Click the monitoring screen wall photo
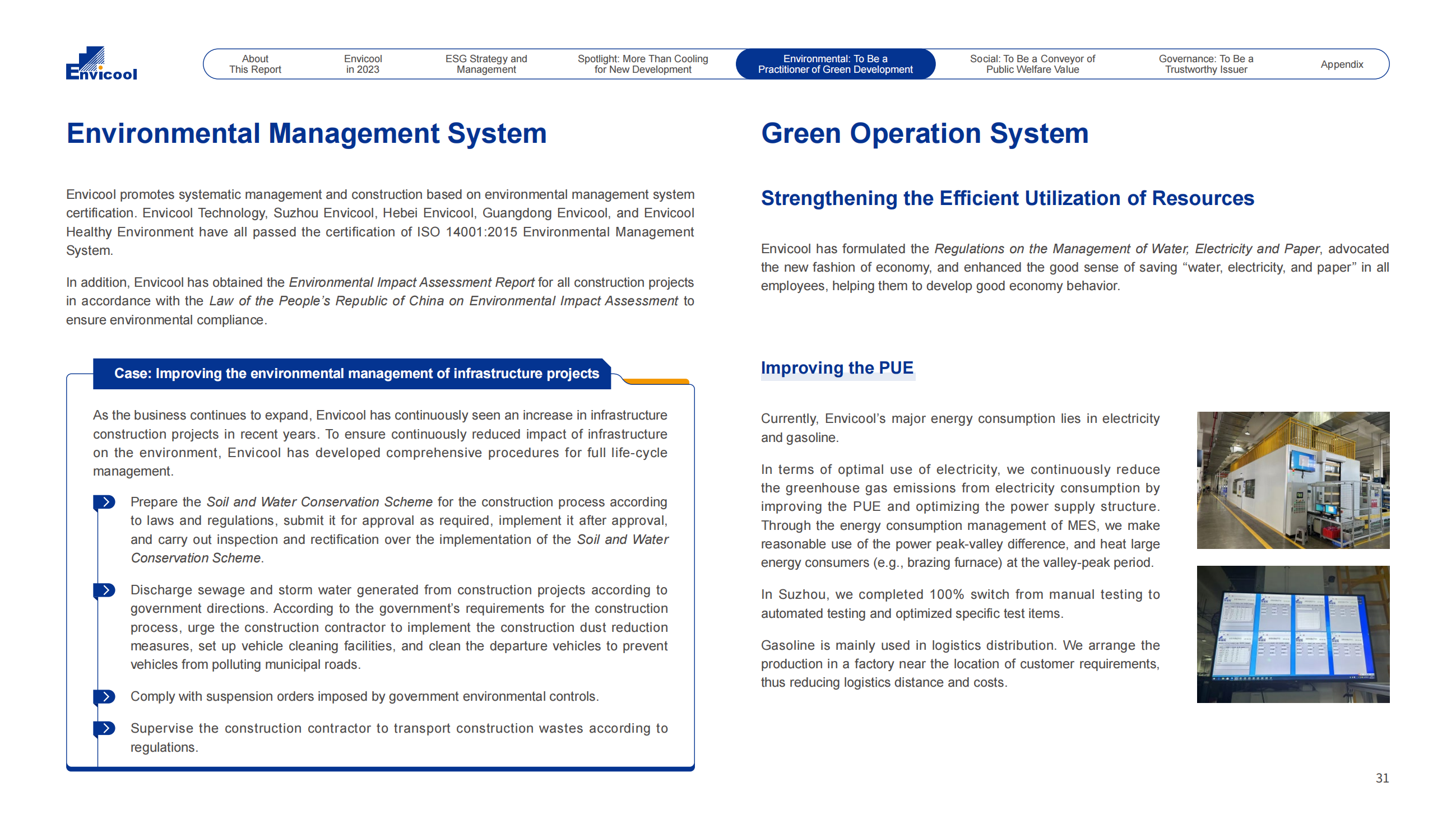 [1292, 634]
